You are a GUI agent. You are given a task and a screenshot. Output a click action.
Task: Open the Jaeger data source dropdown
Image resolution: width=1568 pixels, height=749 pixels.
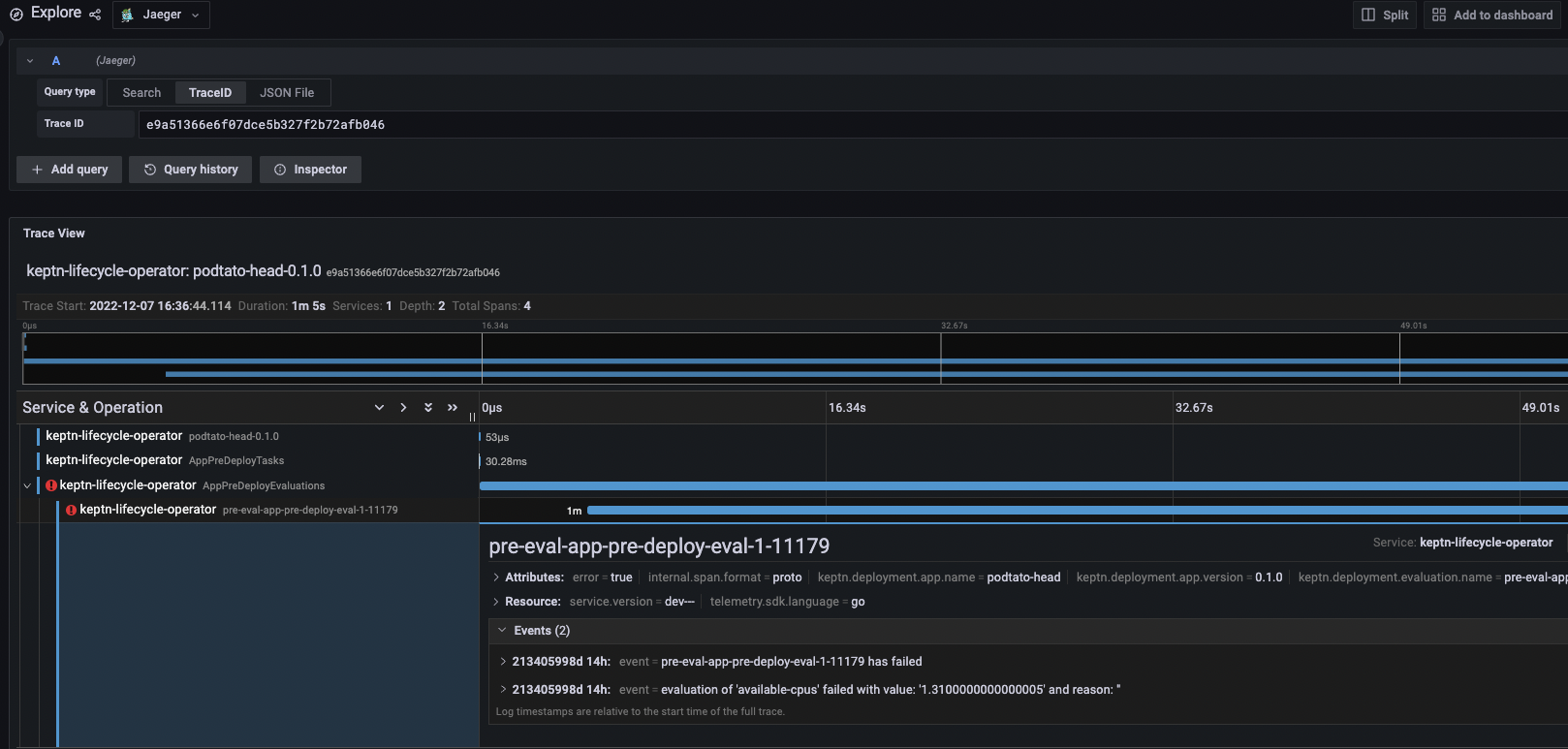pos(161,15)
